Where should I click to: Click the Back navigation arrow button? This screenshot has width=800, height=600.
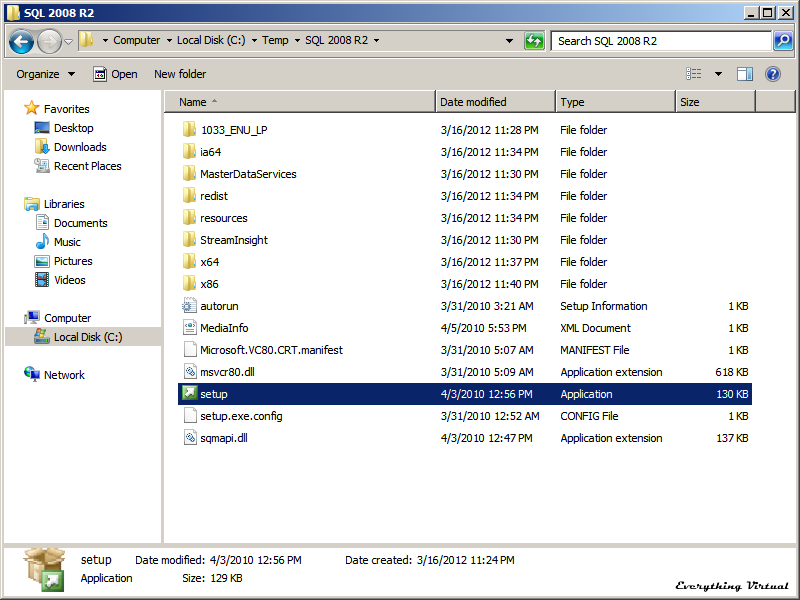click(22, 41)
